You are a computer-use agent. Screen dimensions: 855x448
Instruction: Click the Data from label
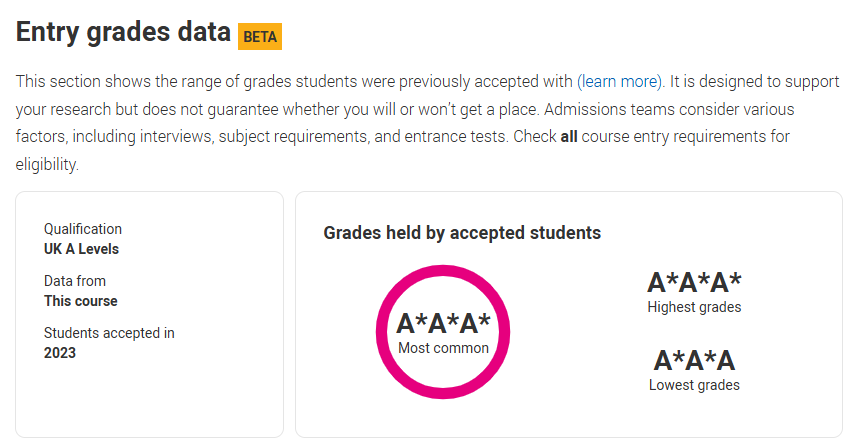click(75, 281)
